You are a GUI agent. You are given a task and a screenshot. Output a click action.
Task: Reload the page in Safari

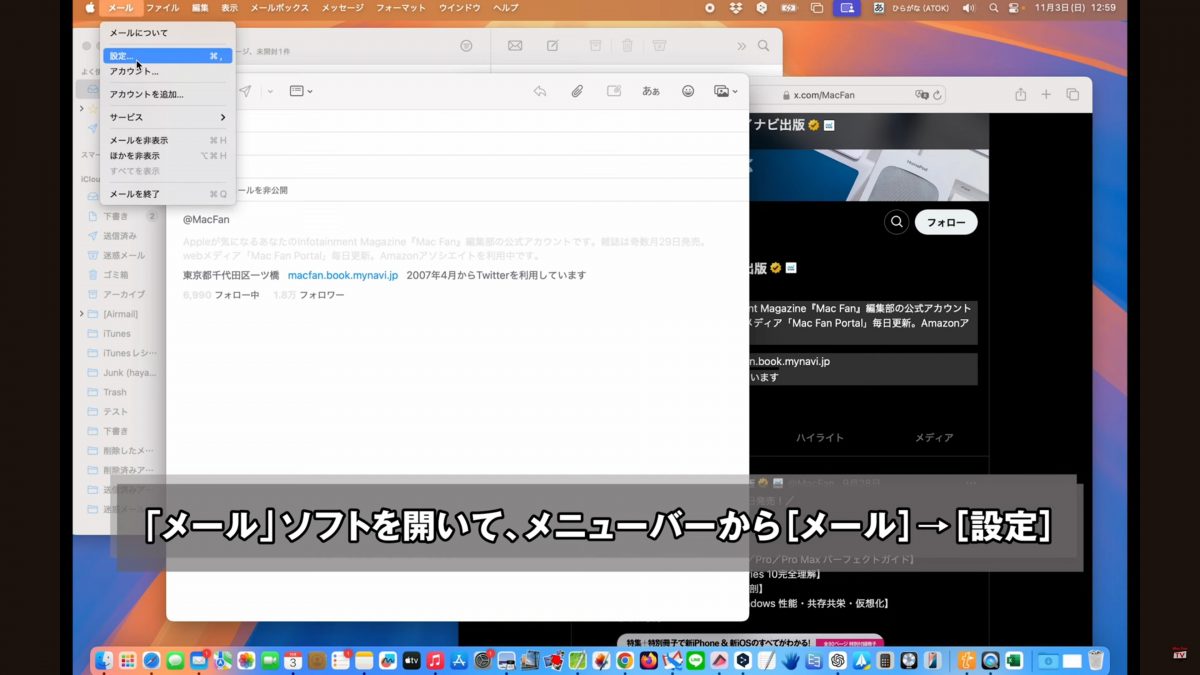click(x=938, y=95)
